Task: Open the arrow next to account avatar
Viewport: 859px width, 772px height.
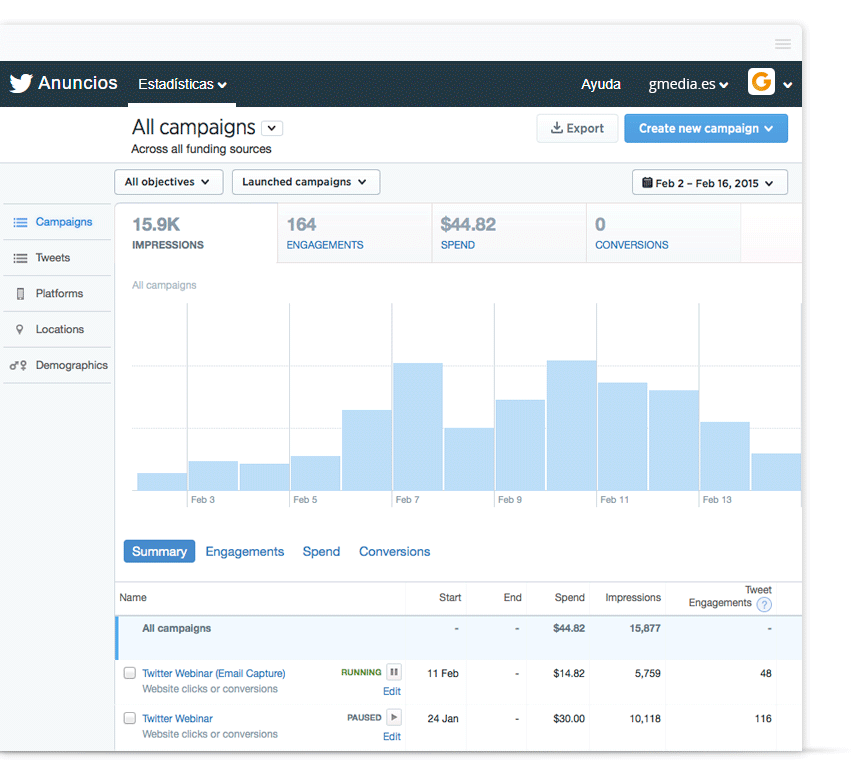Action: [x=788, y=85]
